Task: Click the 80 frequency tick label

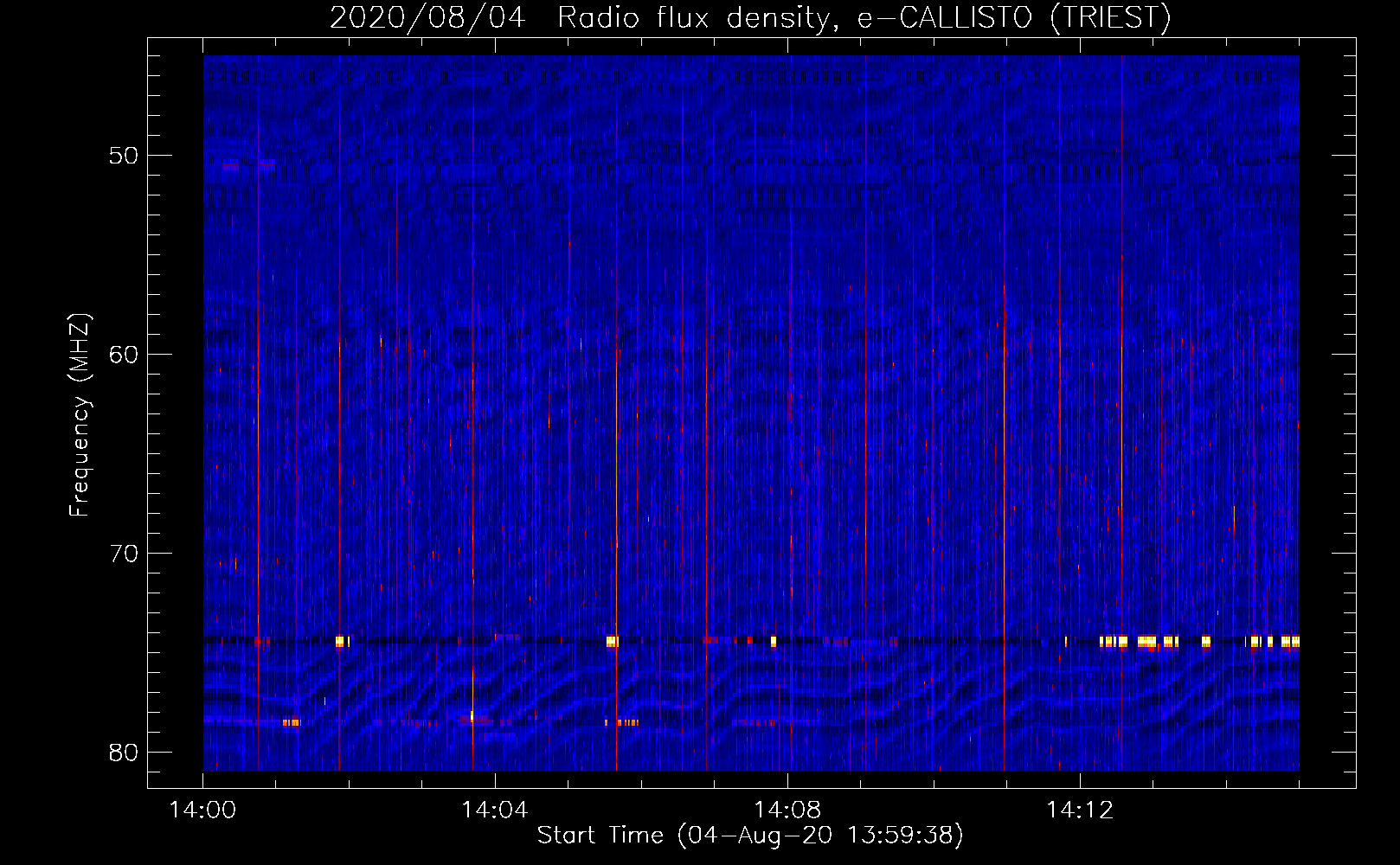Action: (125, 753)
